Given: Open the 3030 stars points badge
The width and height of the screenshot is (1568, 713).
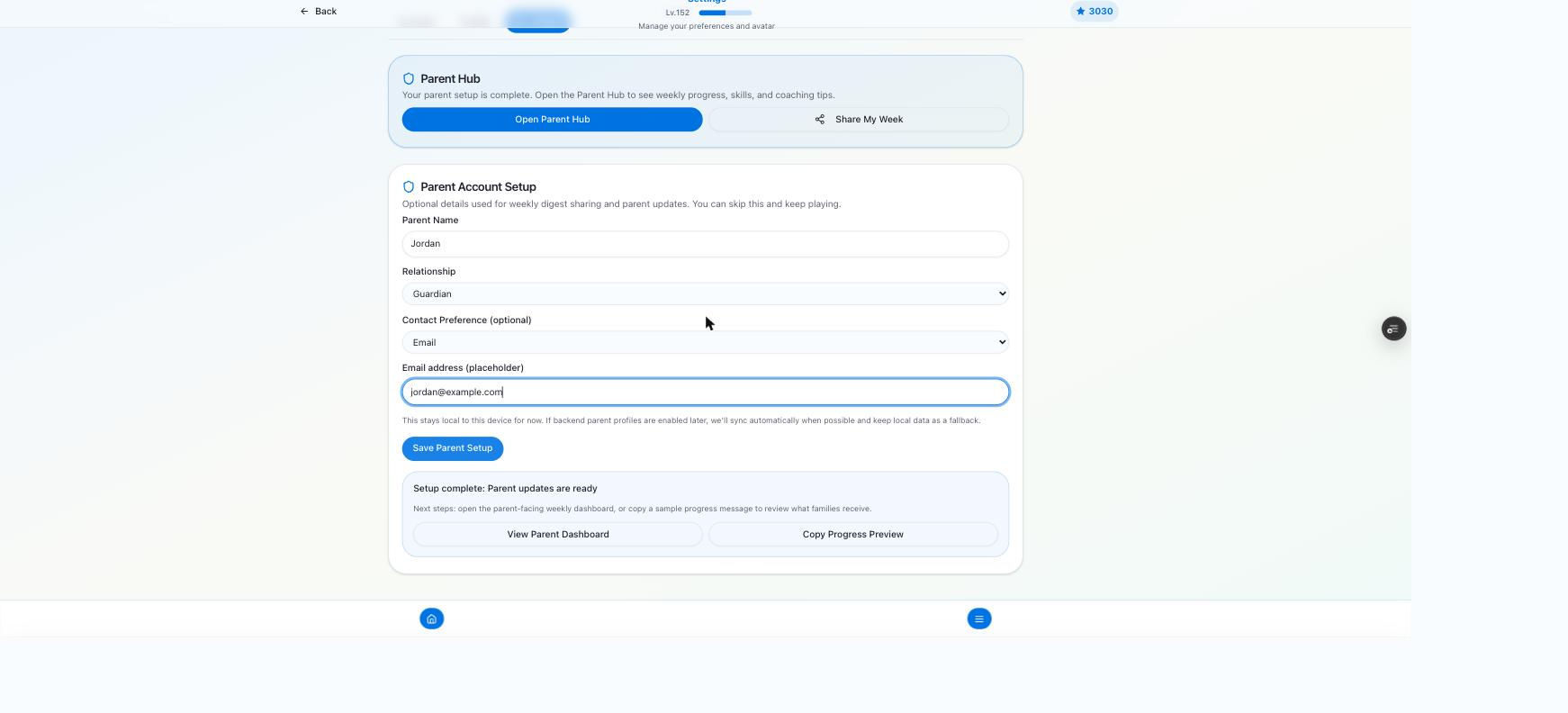Looking at the screenshot, I should pyautogui.click(x=1095, y=12).
